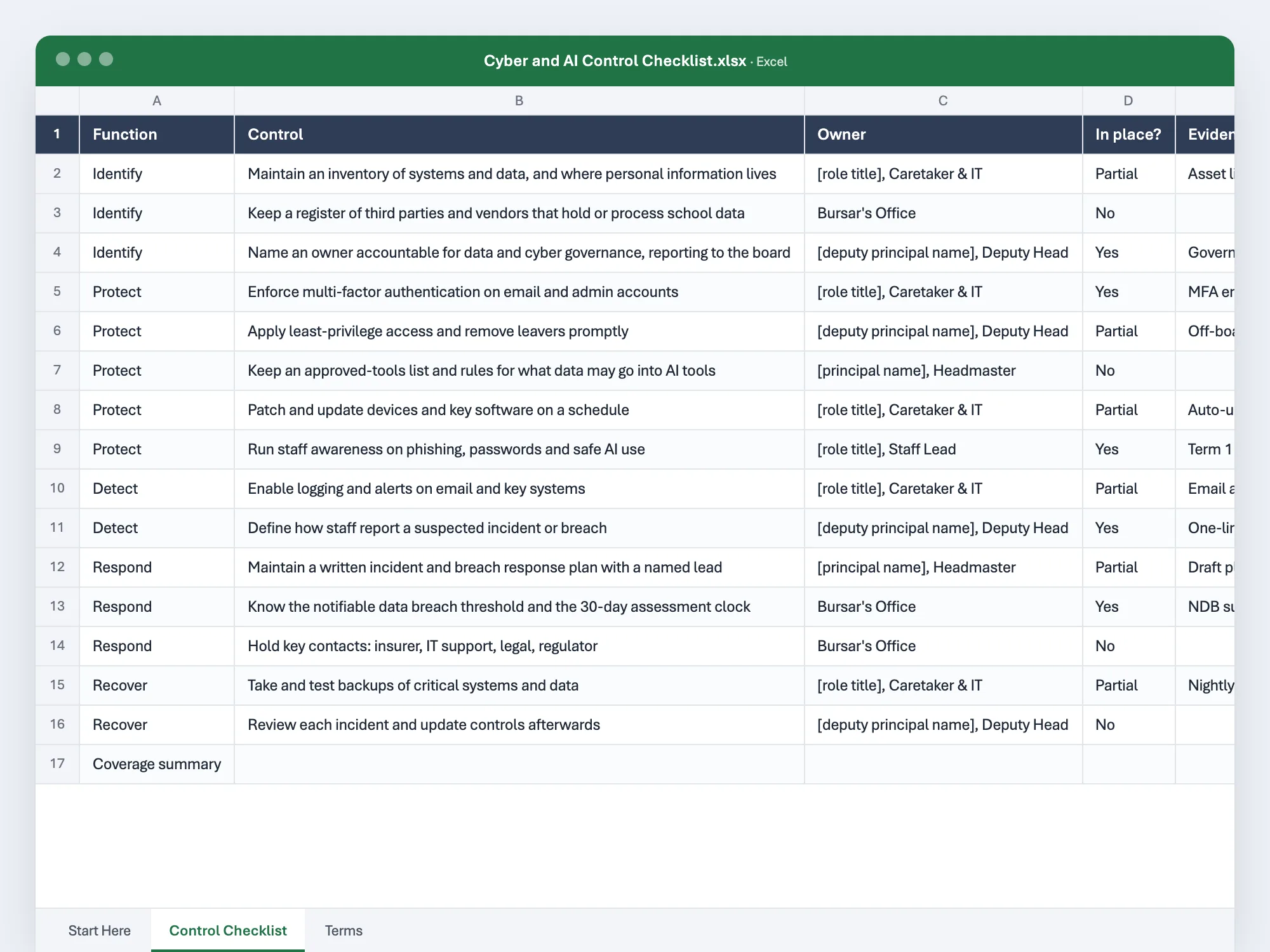
Task: Select the Terms sheet tab
Action: point(344,930)
